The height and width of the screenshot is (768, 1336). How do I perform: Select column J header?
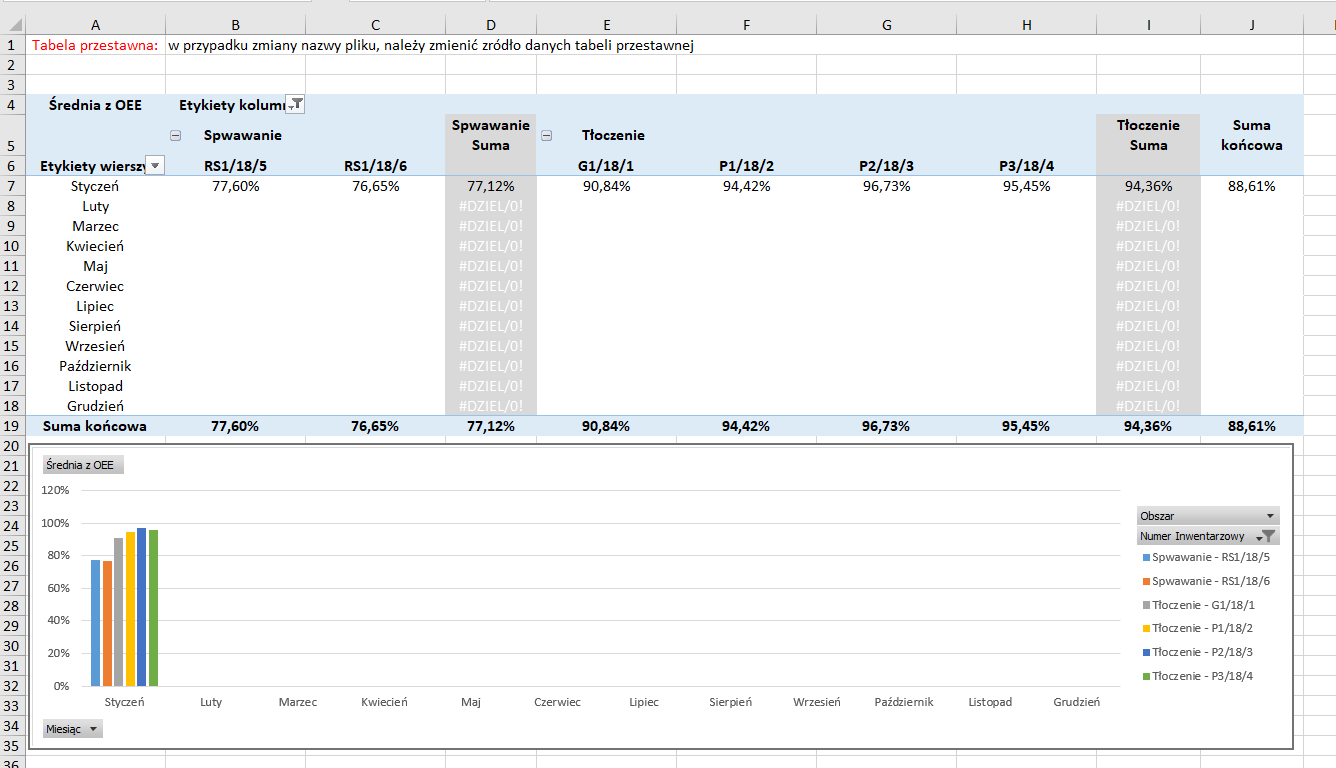coord(1251,25)
